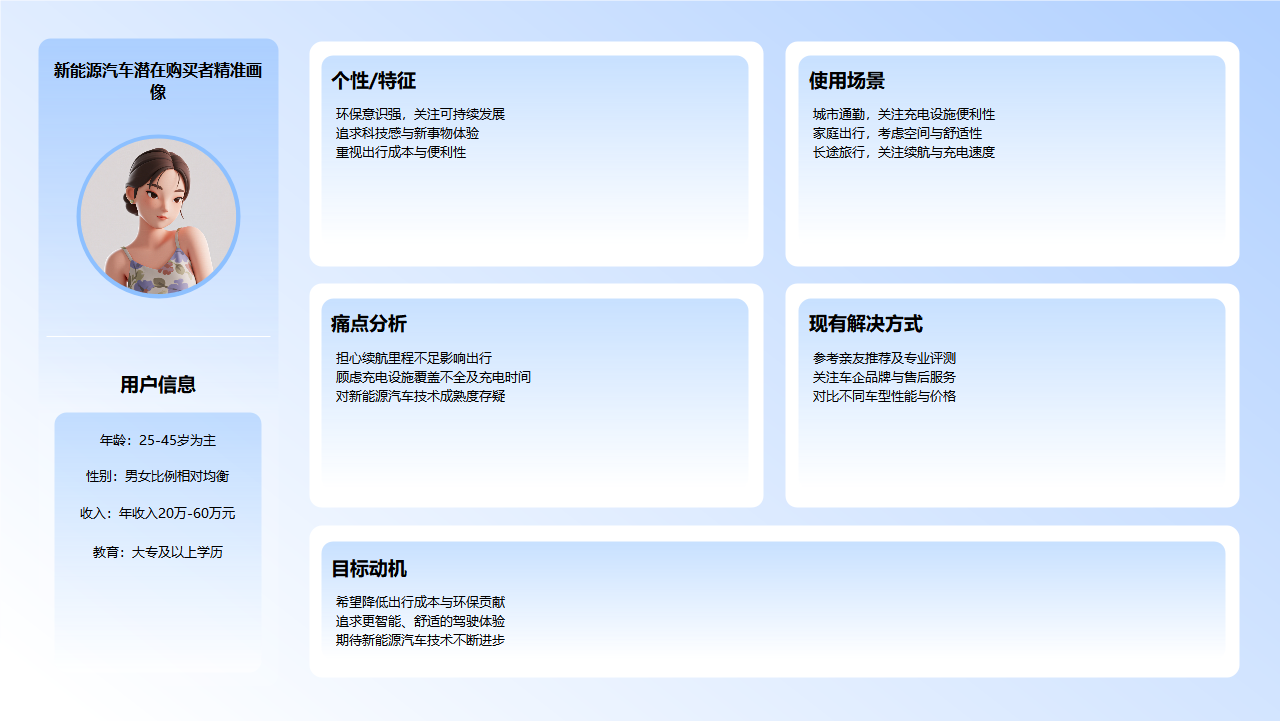Select the 担心续航里程不足 pain point
Viewport: 1280px width, 721px height.
click(x=414, y=358)
